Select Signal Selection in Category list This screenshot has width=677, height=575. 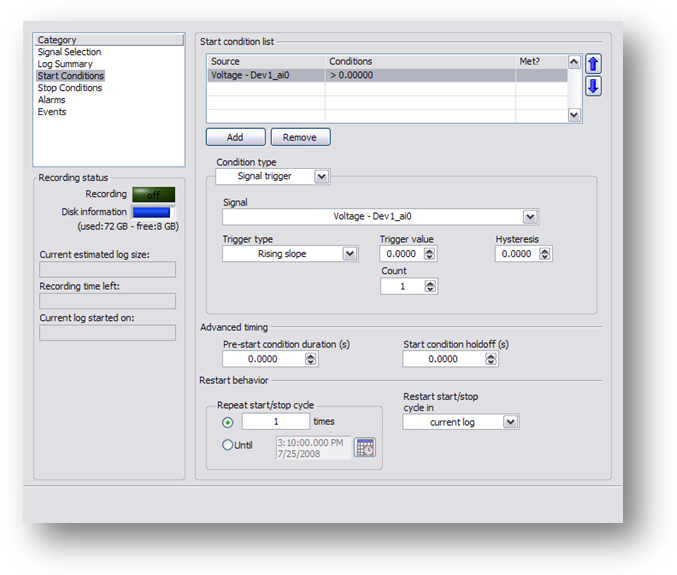pos(69,52)
